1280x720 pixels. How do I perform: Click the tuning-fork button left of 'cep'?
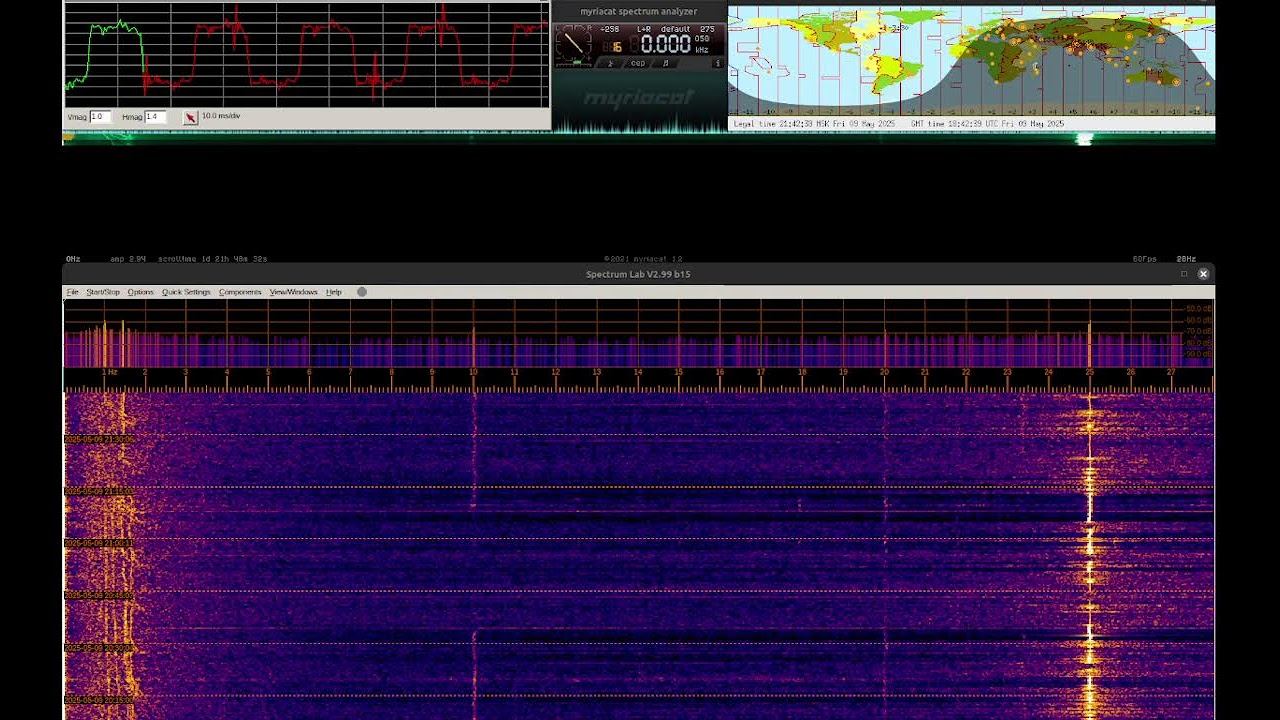[x=610, y=63]
